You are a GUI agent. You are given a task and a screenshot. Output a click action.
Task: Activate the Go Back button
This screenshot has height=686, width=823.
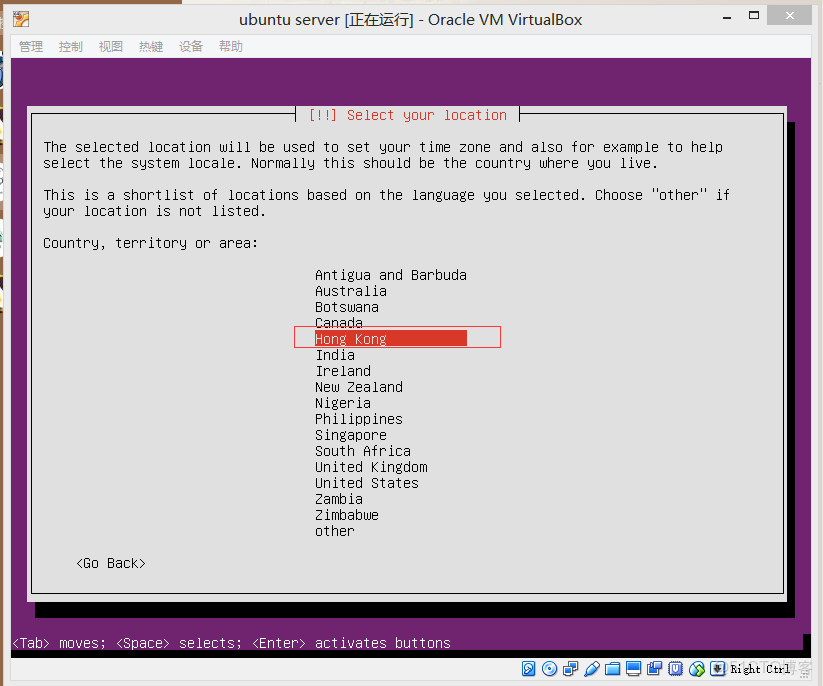click(111, 563)
